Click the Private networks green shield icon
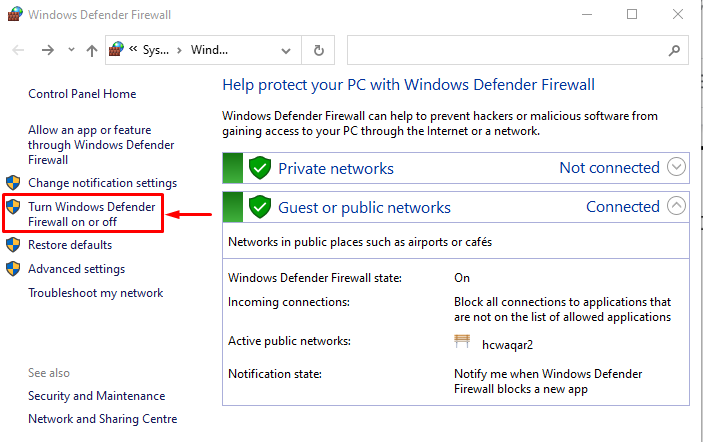Screen dimensions: 703x442 (x=260, y=168)
